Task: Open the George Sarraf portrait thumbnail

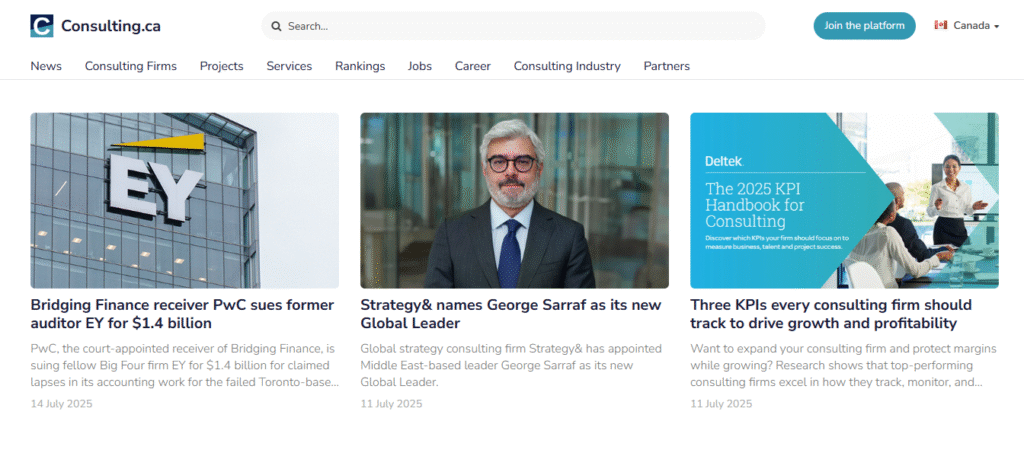Action: pyautogui.click(x=515, y=200)
